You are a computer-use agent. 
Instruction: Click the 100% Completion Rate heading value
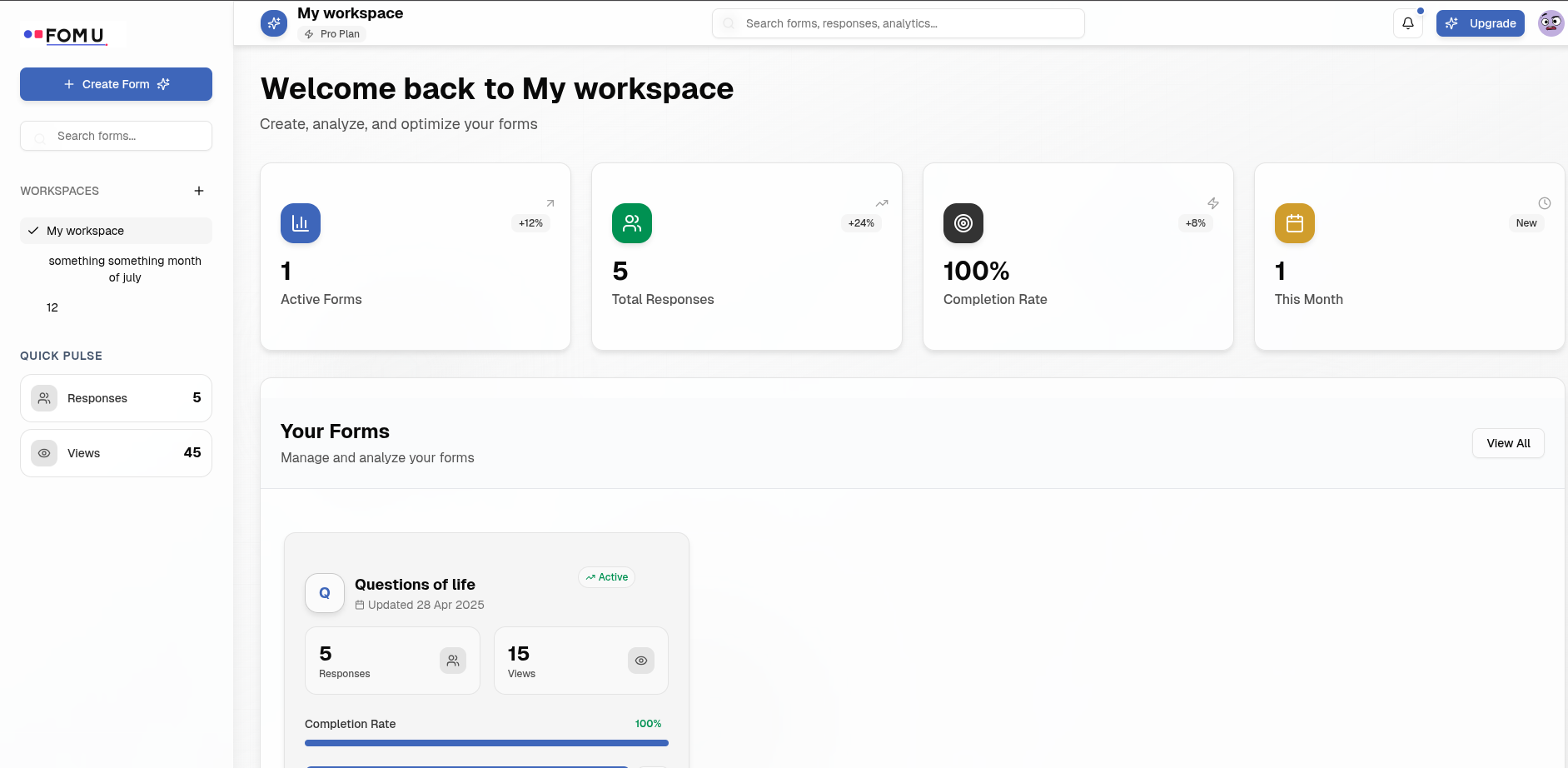[976, 271]
